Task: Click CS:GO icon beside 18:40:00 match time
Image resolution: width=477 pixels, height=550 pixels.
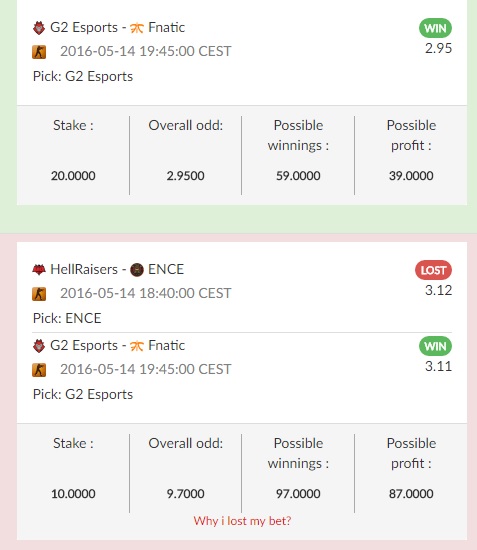Action: [39, 294]
